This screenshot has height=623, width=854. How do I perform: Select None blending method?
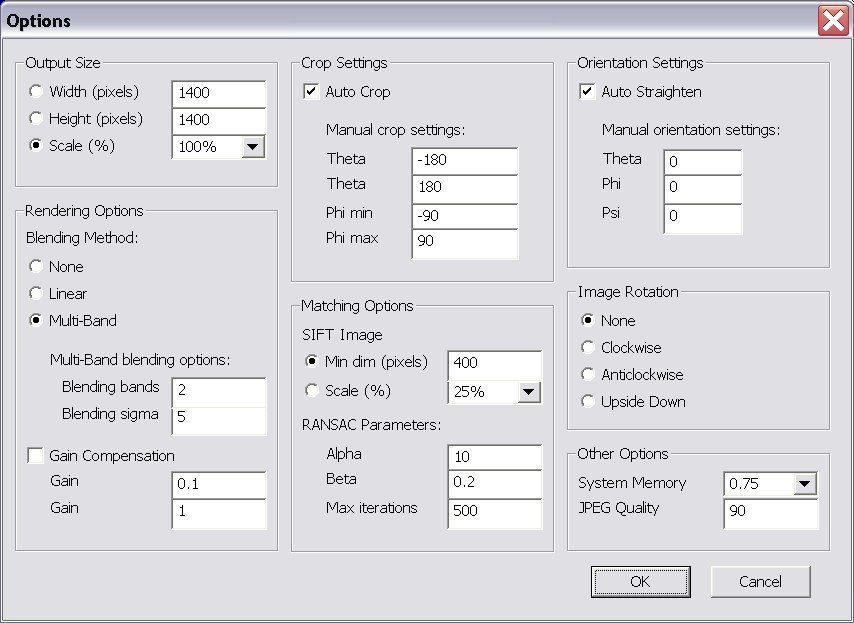pos(36,267)
